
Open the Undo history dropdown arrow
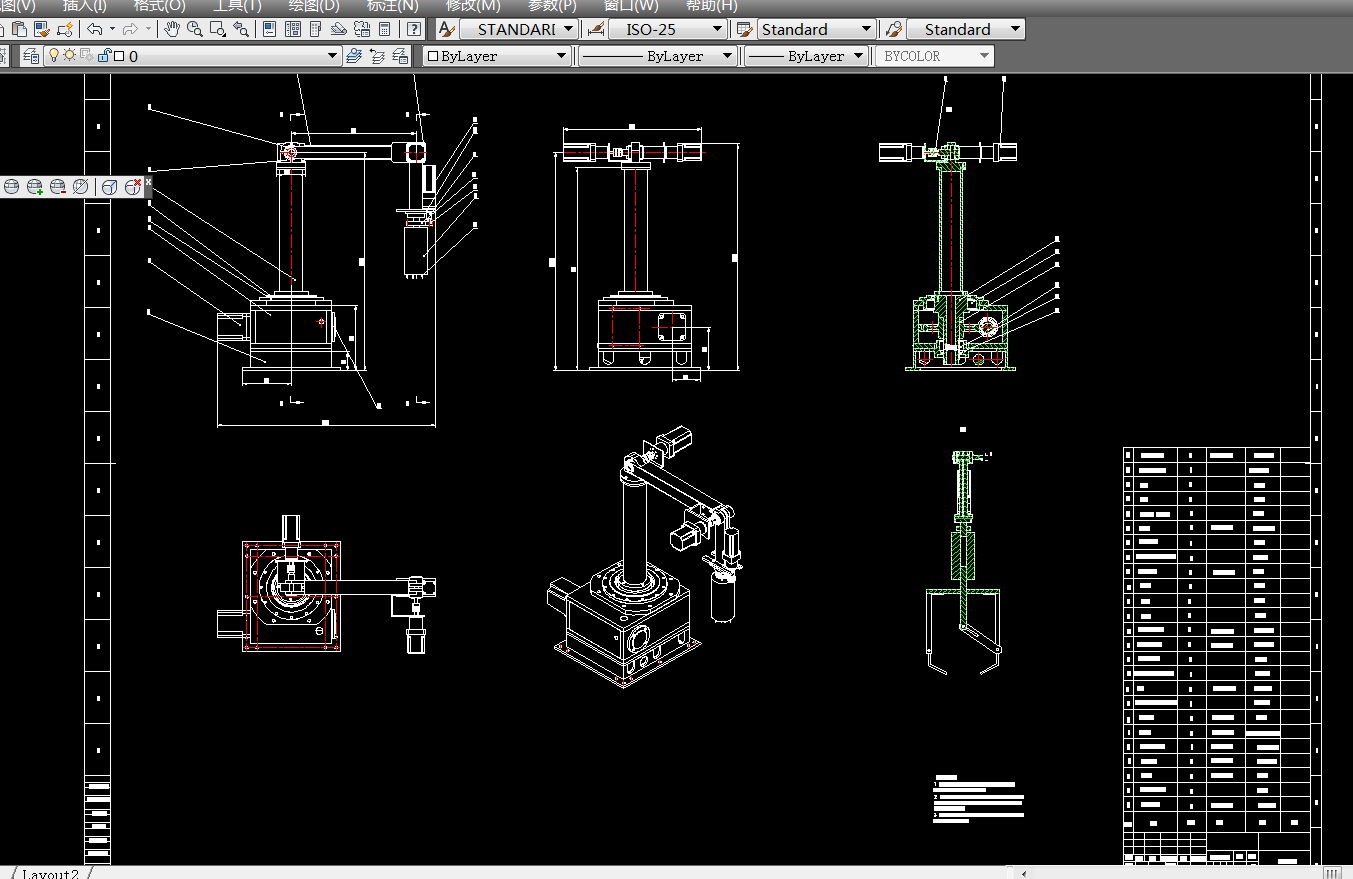click(x=111, y=29)
